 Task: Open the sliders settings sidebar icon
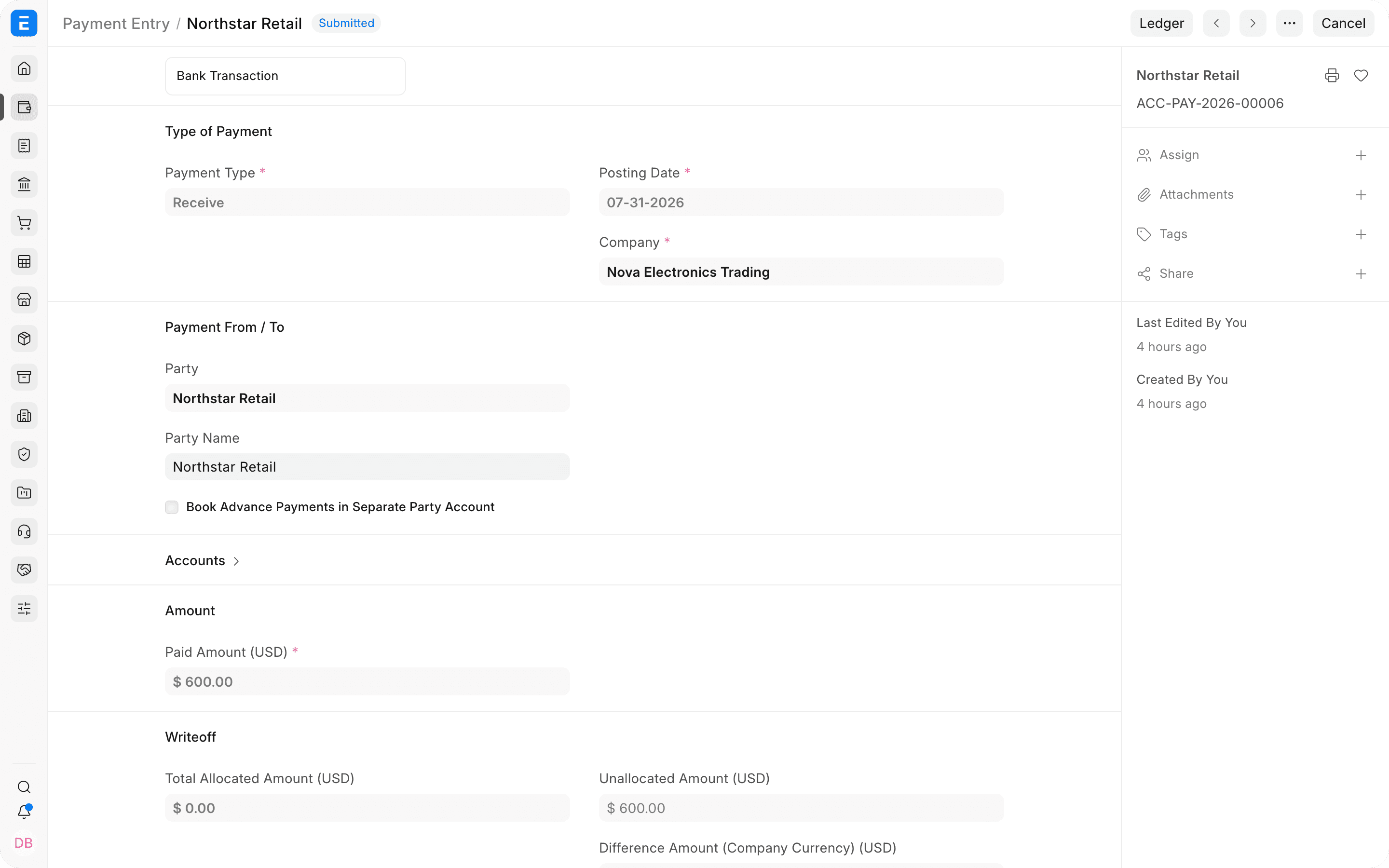[x=24, y=609]
